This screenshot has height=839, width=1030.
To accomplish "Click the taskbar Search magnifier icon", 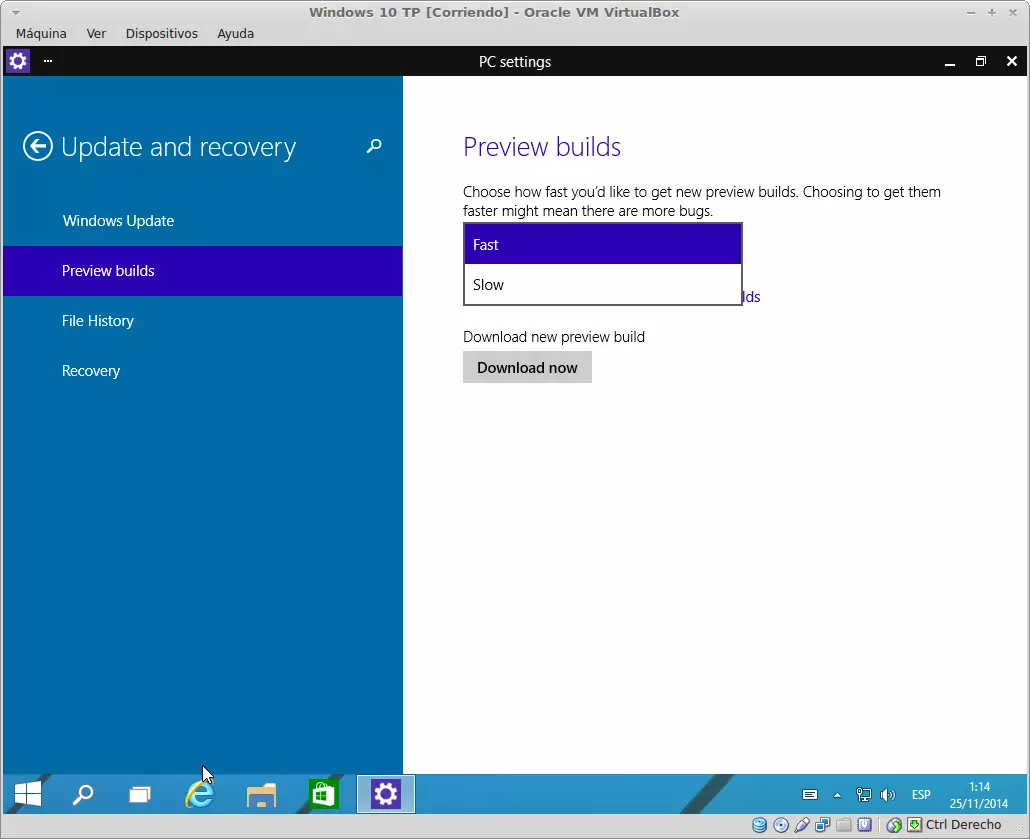I will 84,795.
